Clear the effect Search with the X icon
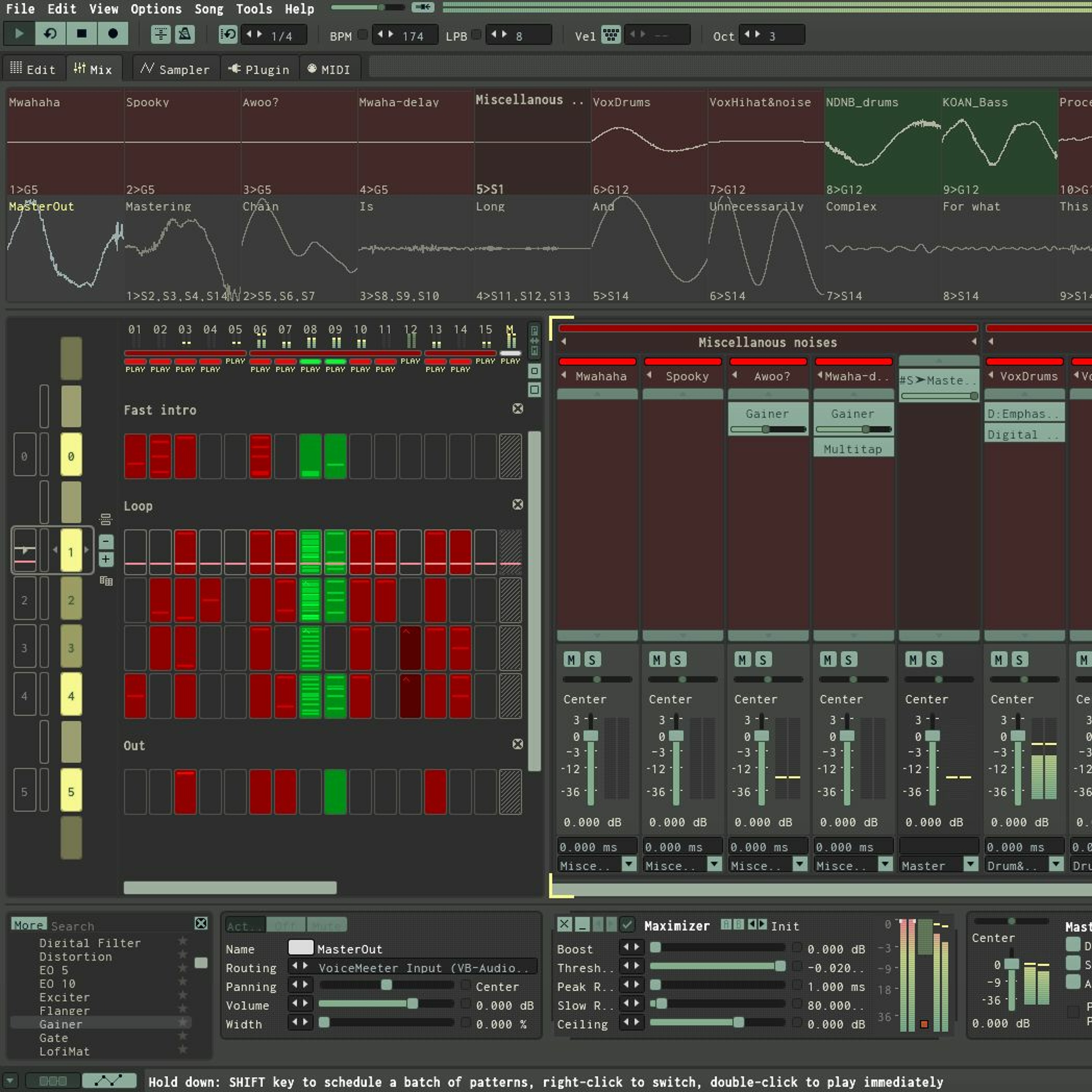 pyautogui.click(x=201, y=923)
